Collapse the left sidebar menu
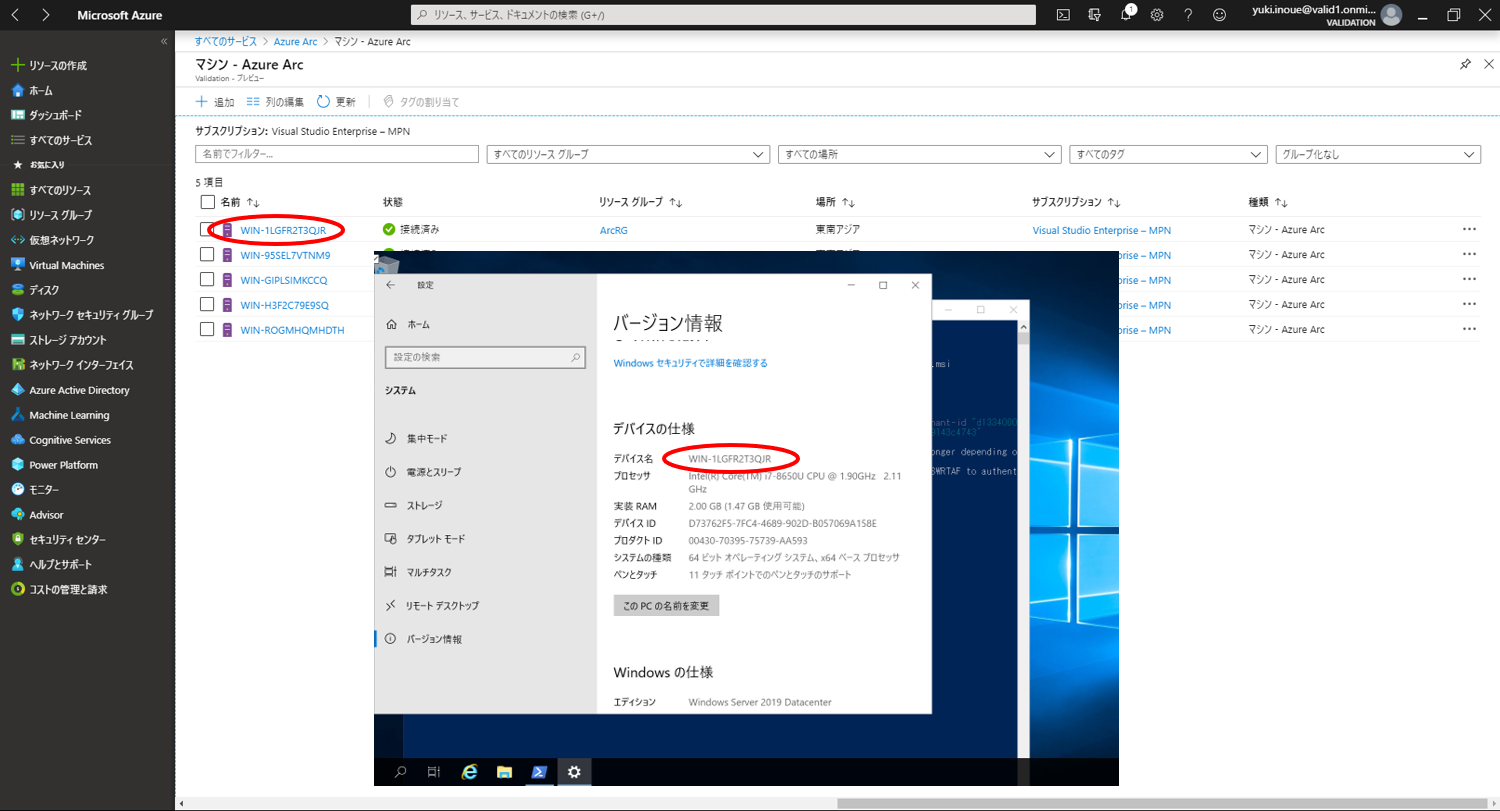The image size is (1500, 811). tap(164, 41)
